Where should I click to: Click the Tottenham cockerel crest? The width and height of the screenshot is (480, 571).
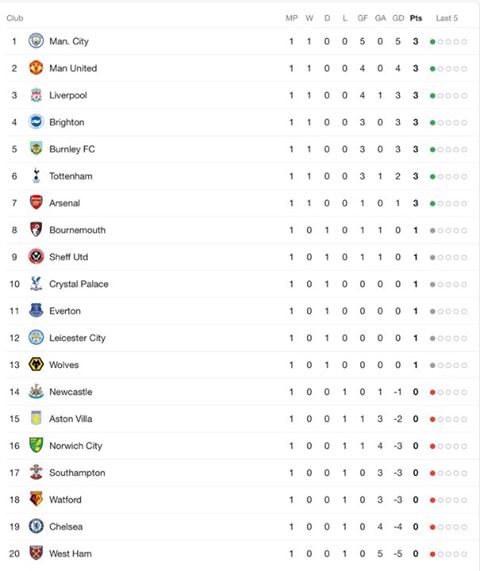click(x=36, y=176)
